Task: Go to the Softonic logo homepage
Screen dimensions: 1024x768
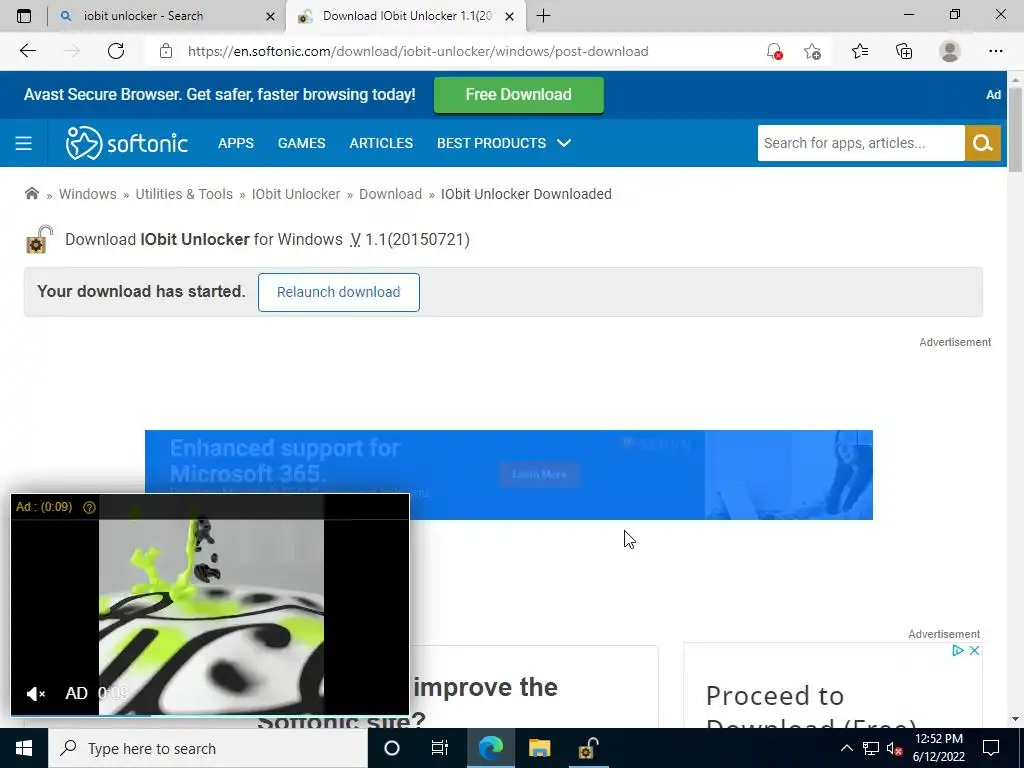Action: [x=127, y=143]
